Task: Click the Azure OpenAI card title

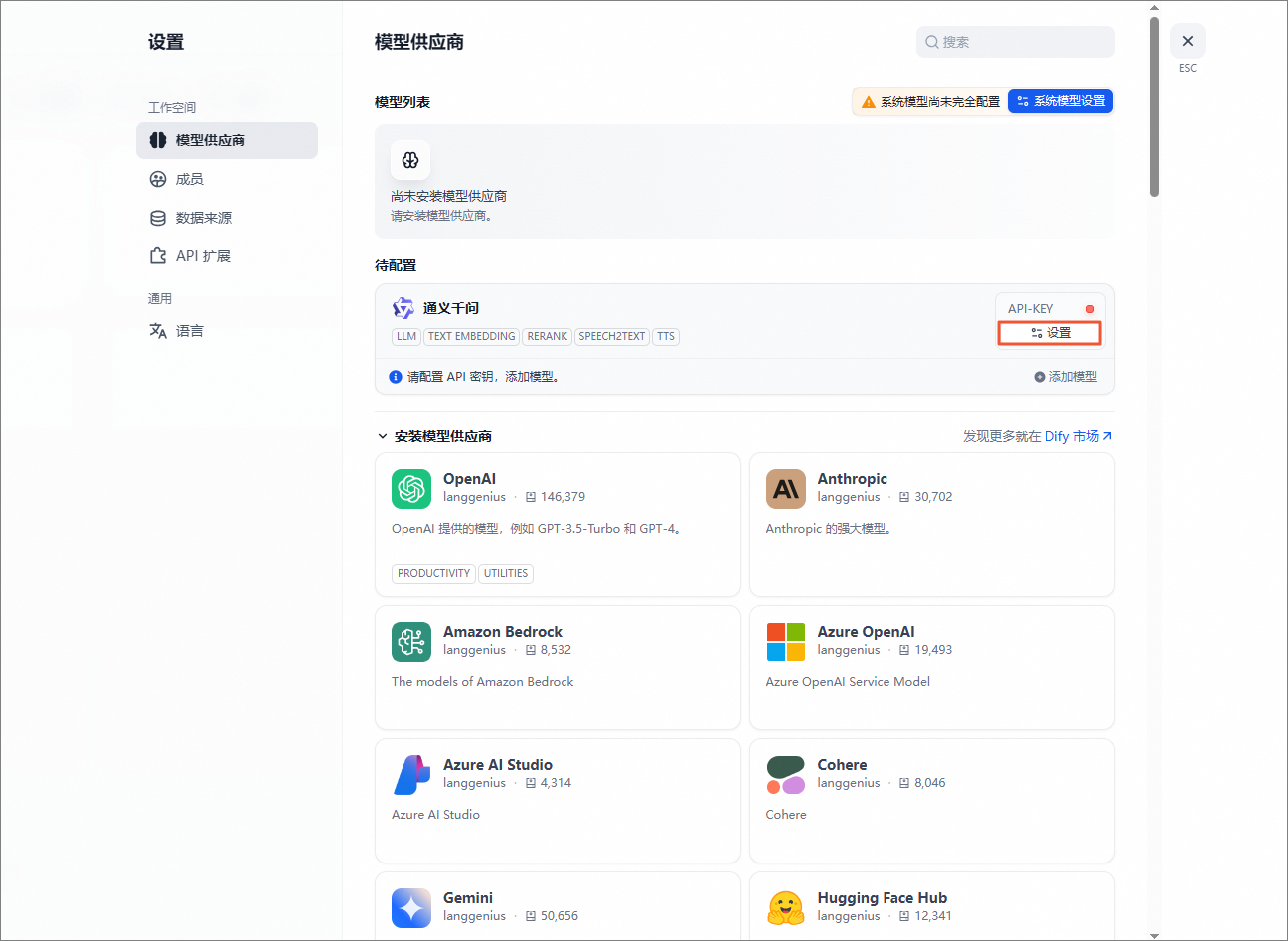Action: click(x=866, y=632)
